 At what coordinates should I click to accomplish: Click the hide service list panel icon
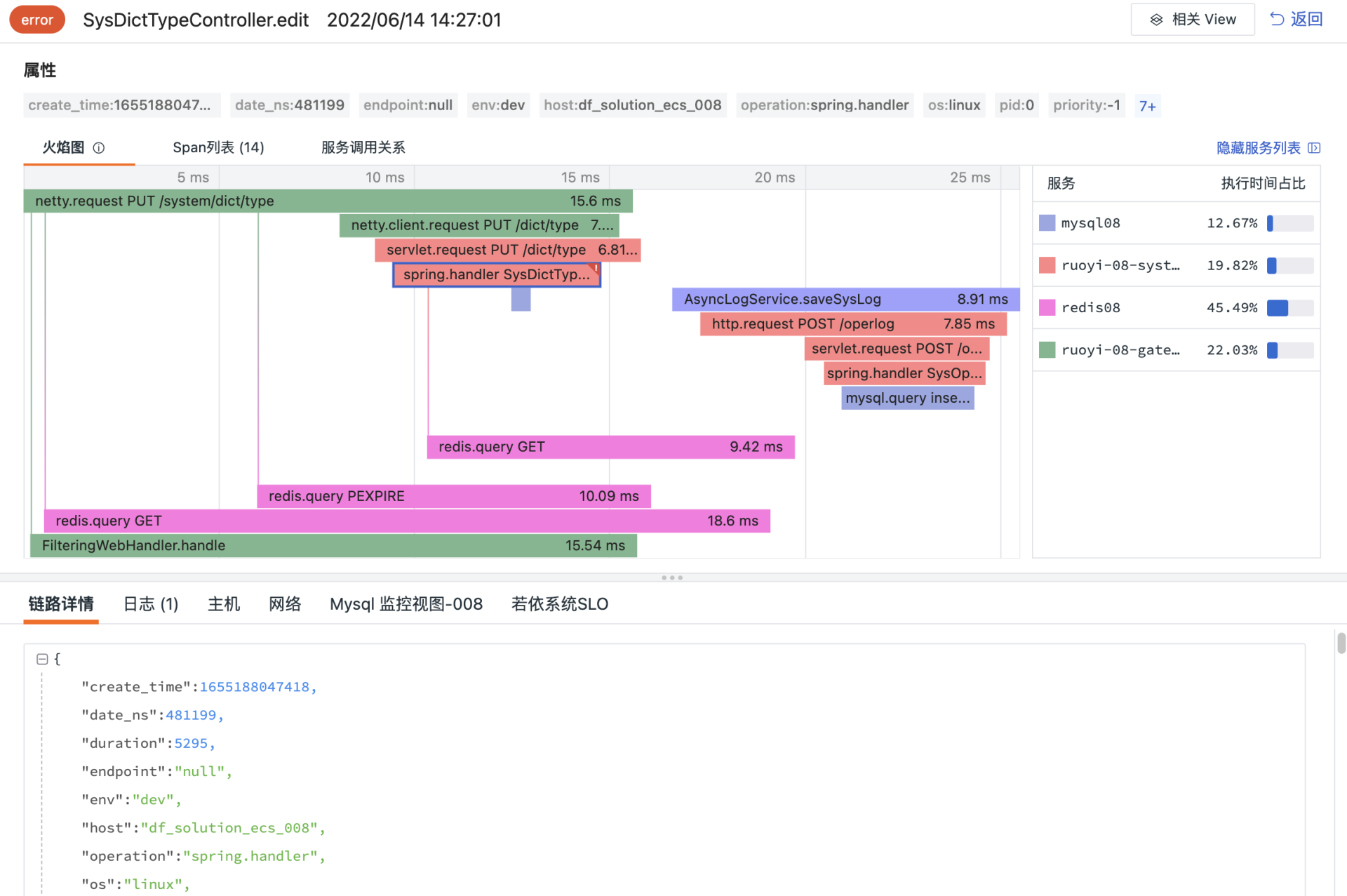click(x=1315, y=148)
